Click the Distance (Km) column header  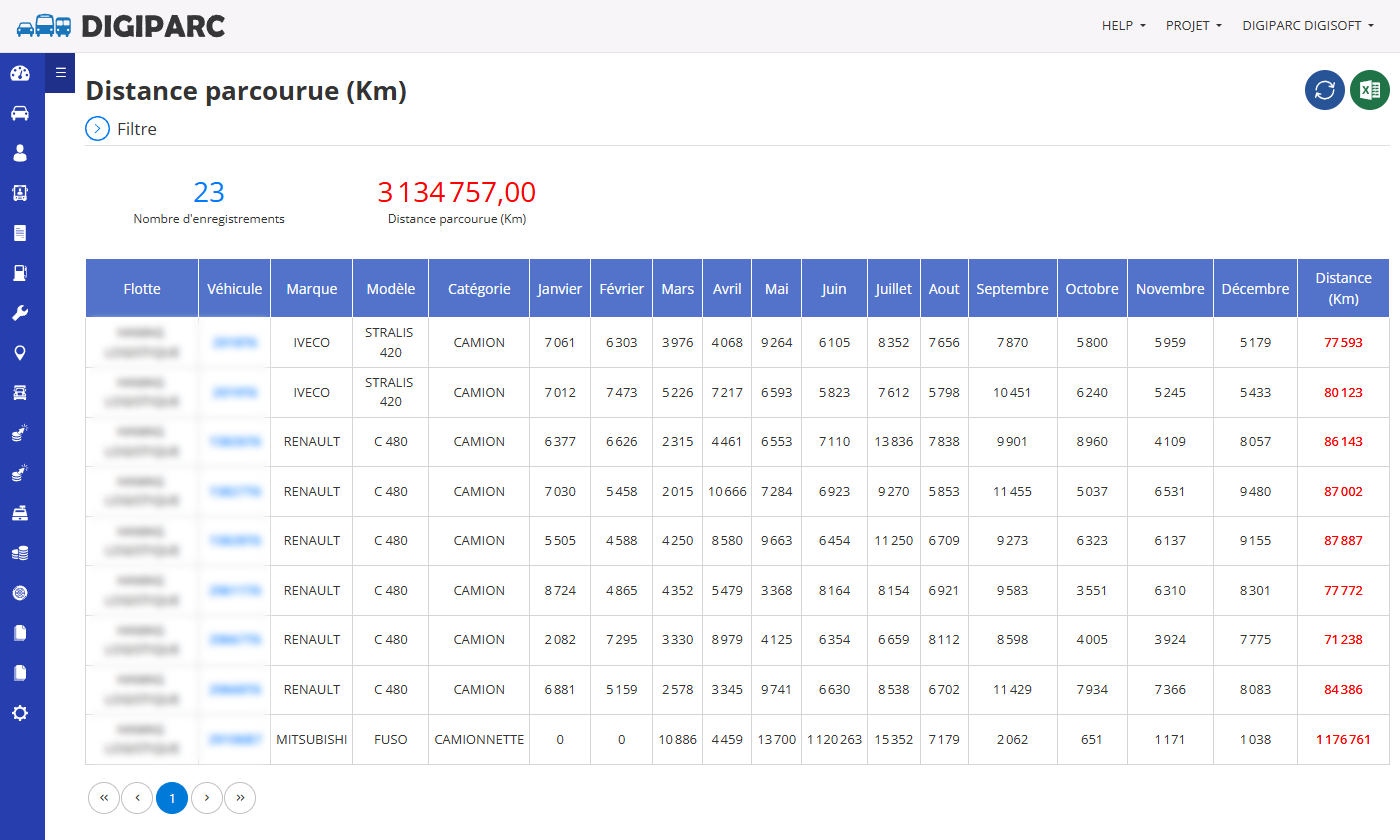[1344, 289]
